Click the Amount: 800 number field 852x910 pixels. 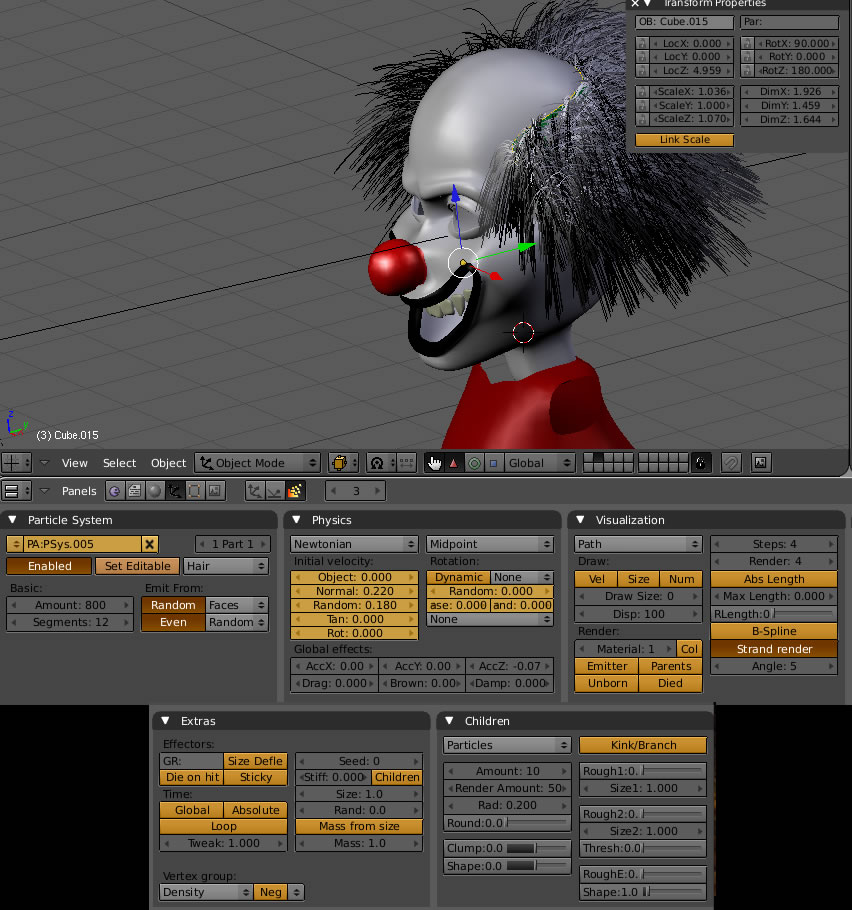click(x=70, y=605)
